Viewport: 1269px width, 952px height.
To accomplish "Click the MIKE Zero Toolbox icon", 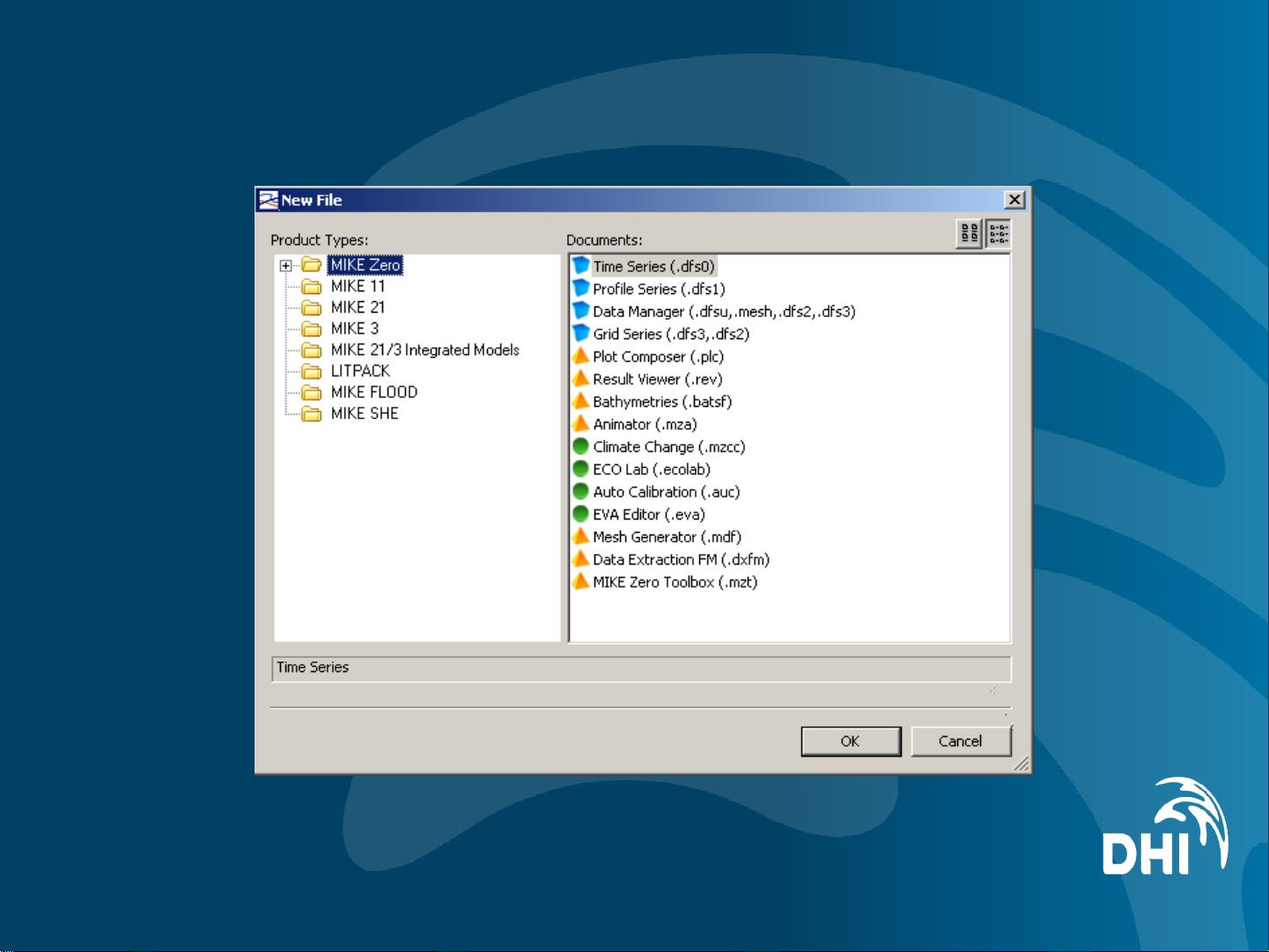I will pyautogui.click(x=580, y=581).
